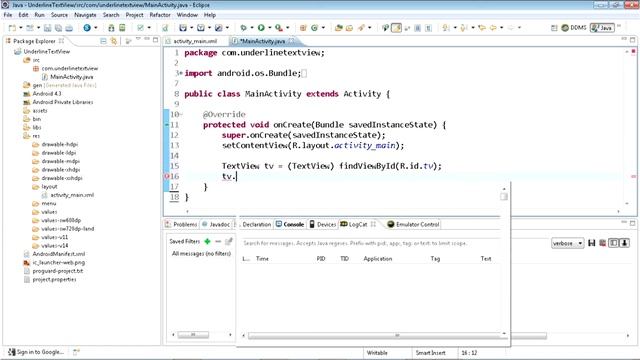Click the Java perspective button
This screenshot has width=640, height=360.
[602, 28]
